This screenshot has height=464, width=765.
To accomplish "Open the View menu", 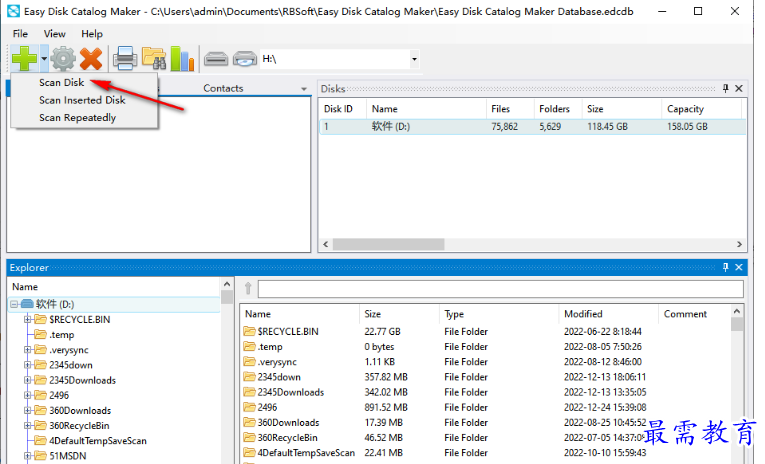I will pos(54,34).
